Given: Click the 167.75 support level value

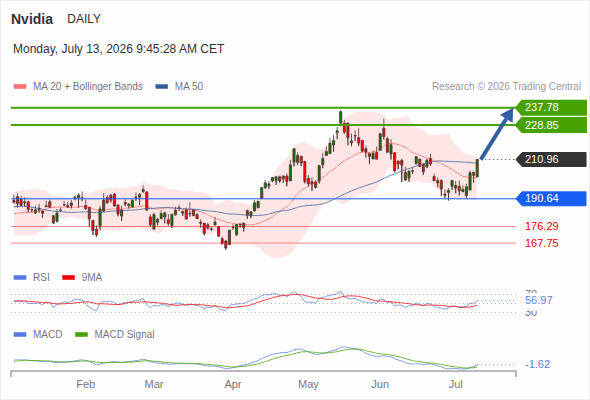Looking at the screenshot, I should click(542, 243).
